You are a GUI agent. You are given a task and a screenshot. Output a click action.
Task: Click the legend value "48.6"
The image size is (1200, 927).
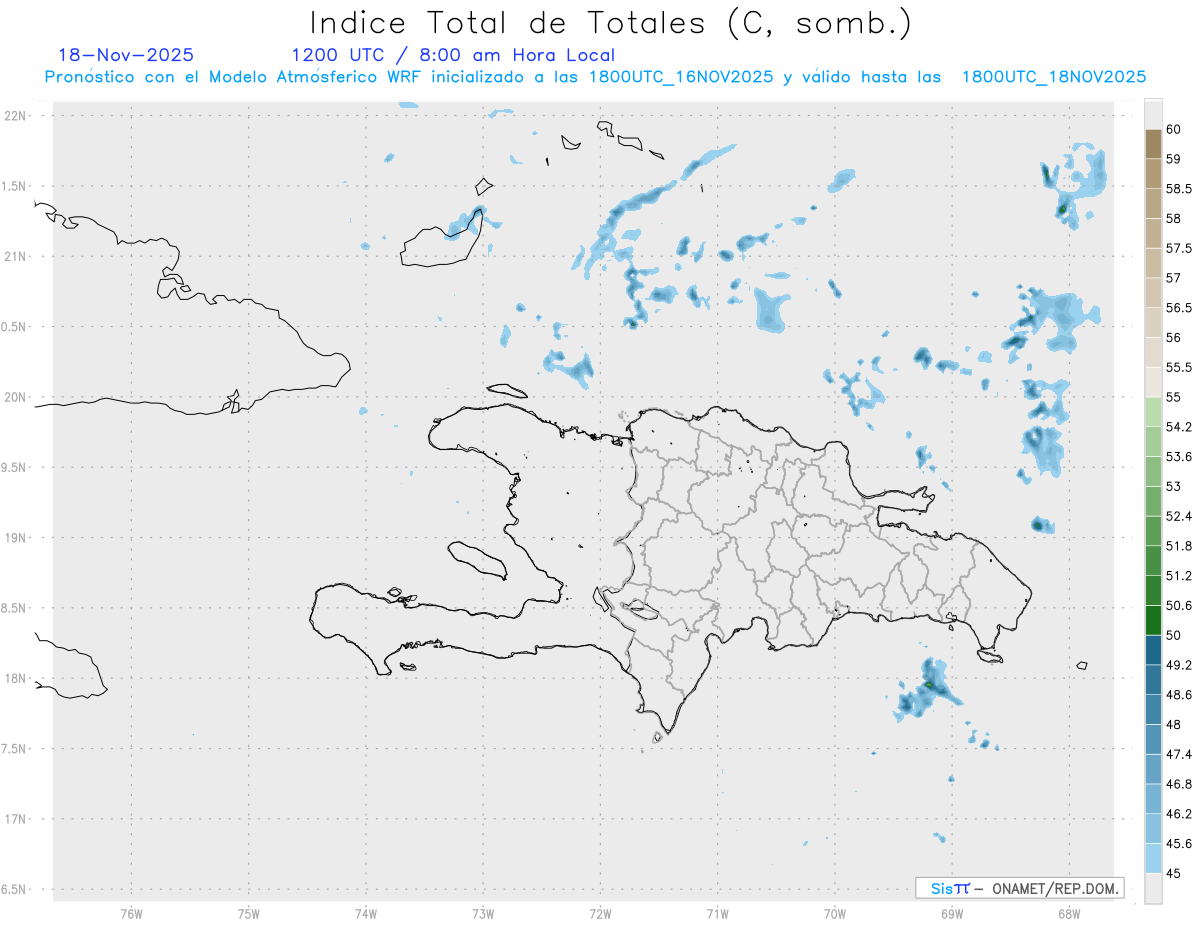1179,694
